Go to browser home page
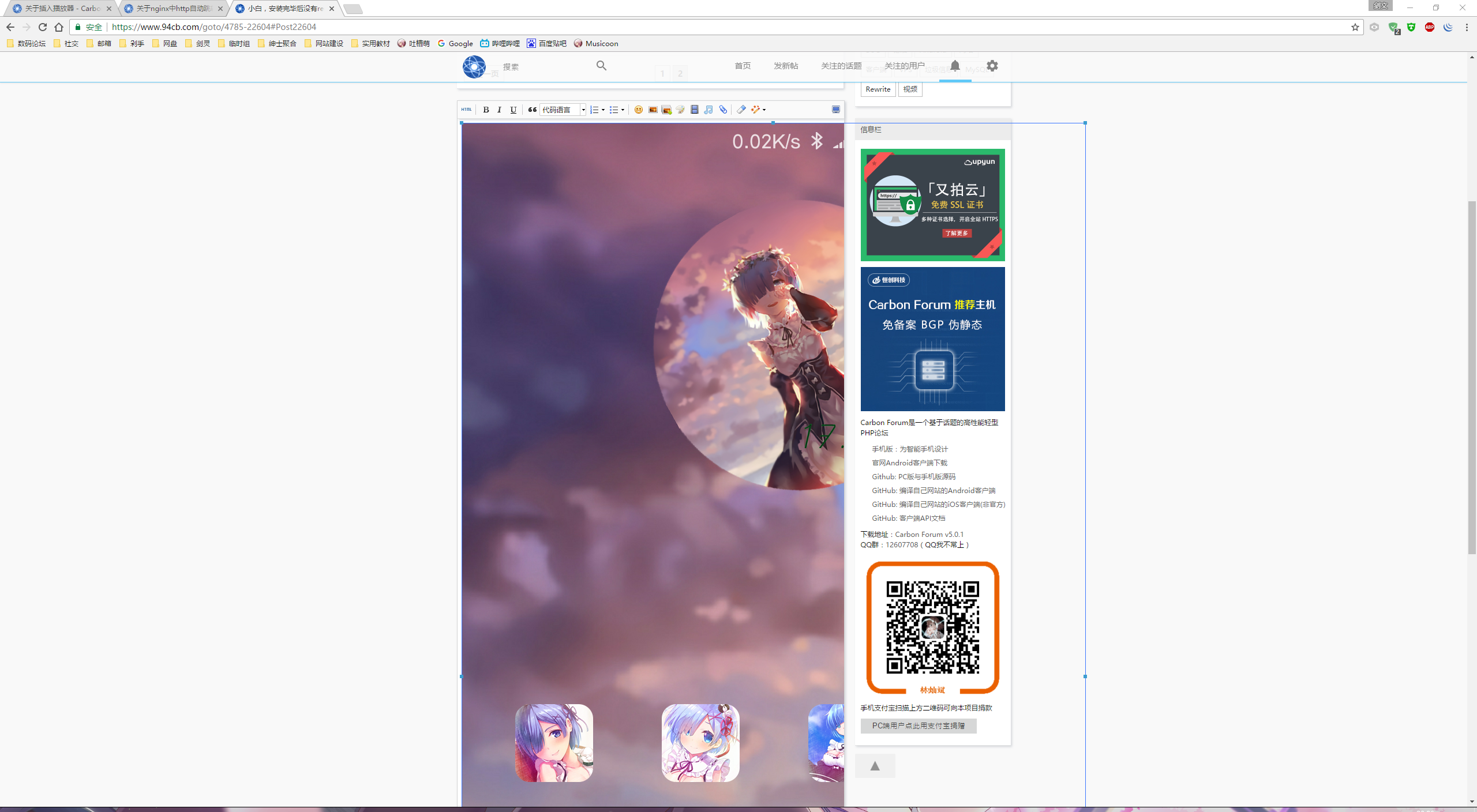 pyautogui.click(x=59, y=27)
